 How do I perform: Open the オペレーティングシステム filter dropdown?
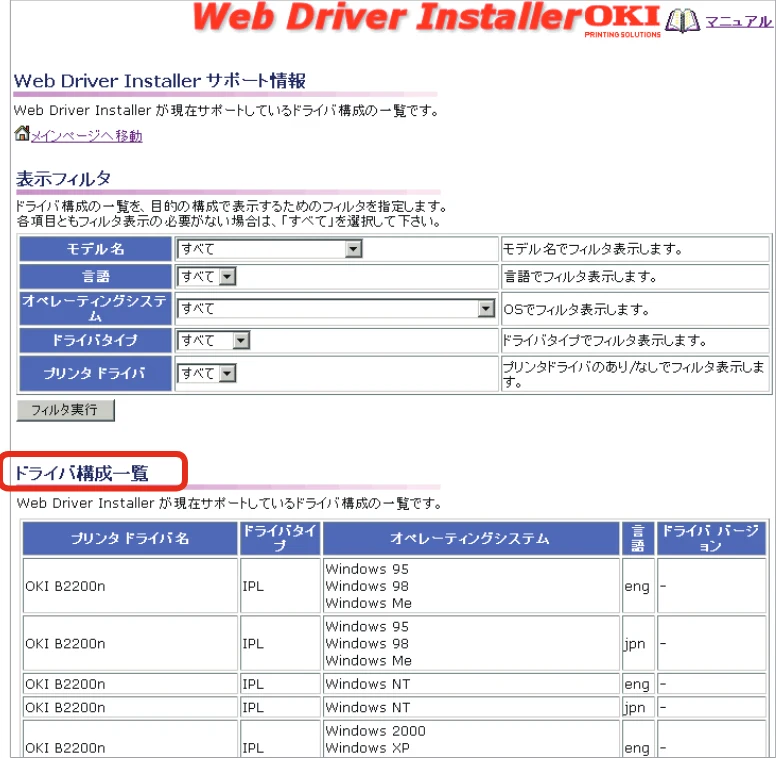pyautogui.click(x=336, y=309)
